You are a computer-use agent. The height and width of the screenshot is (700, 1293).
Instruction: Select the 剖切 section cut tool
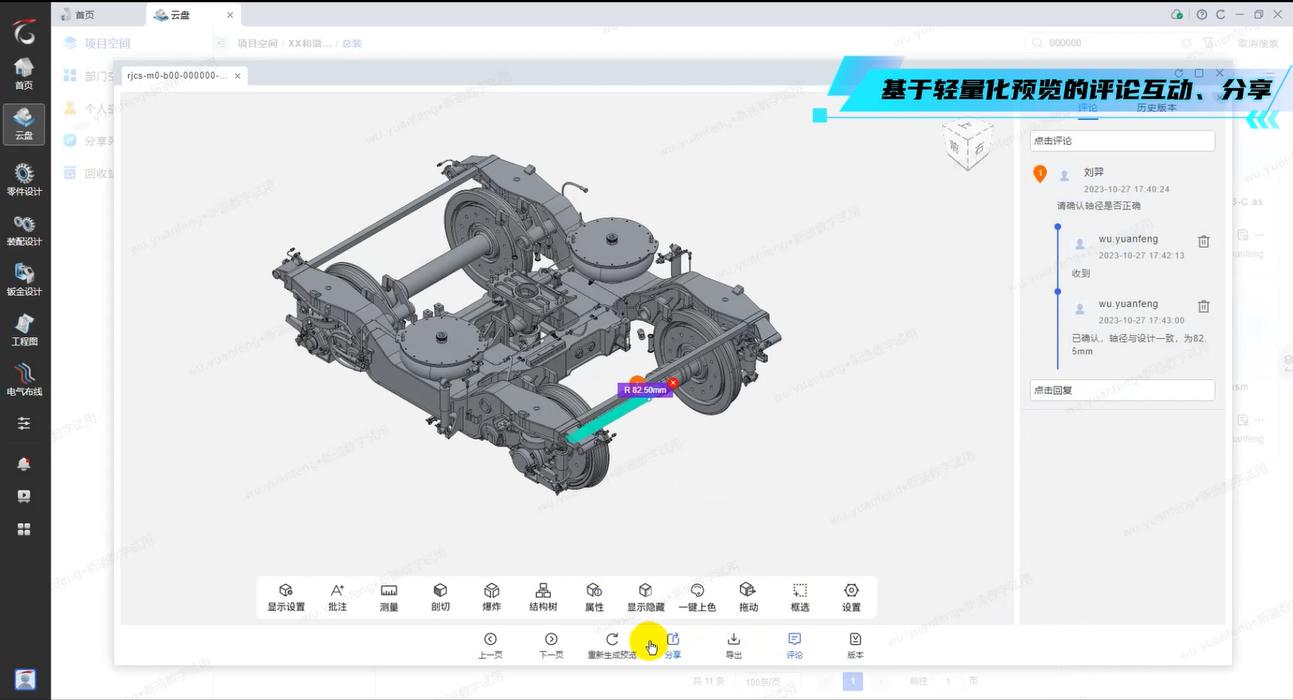[x=440, y=597]
